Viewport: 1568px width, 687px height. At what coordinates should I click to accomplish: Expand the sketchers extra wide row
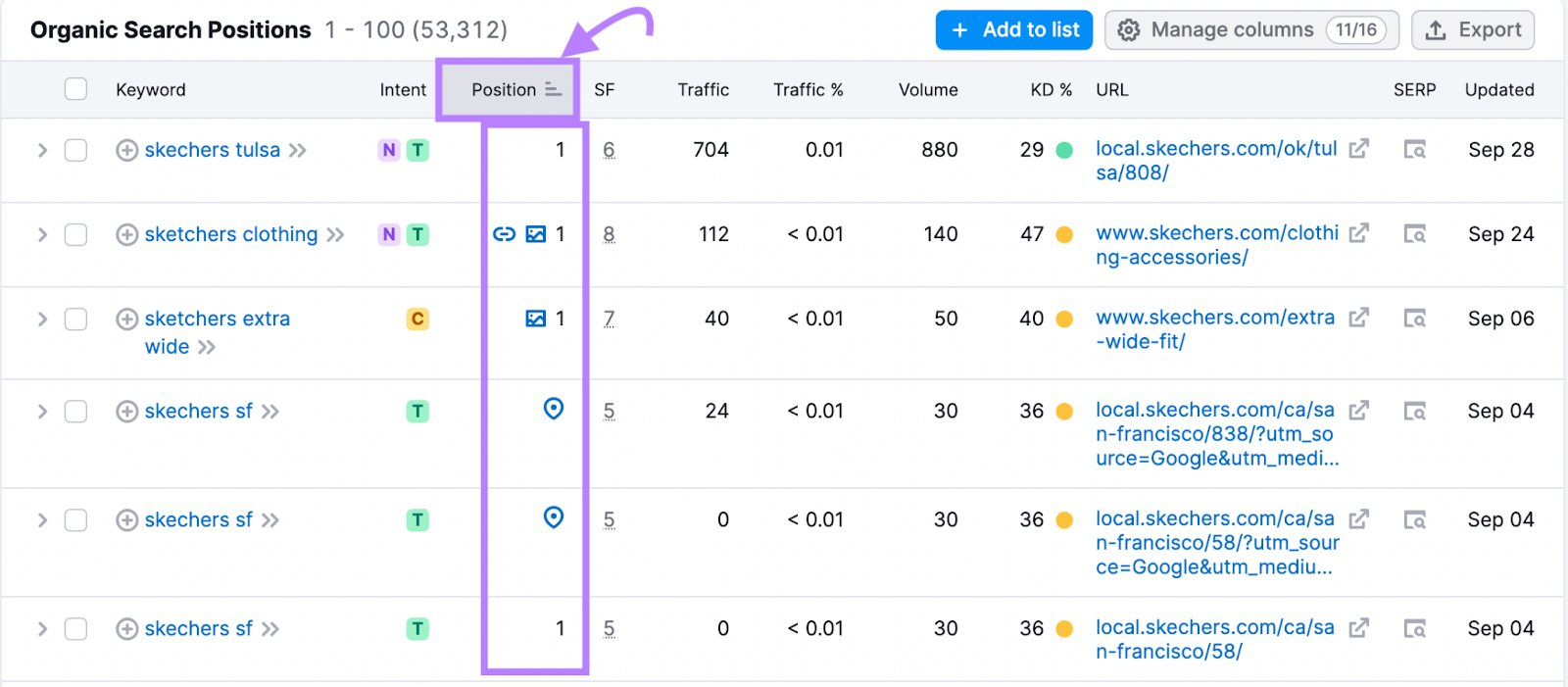tap(42, 319)
